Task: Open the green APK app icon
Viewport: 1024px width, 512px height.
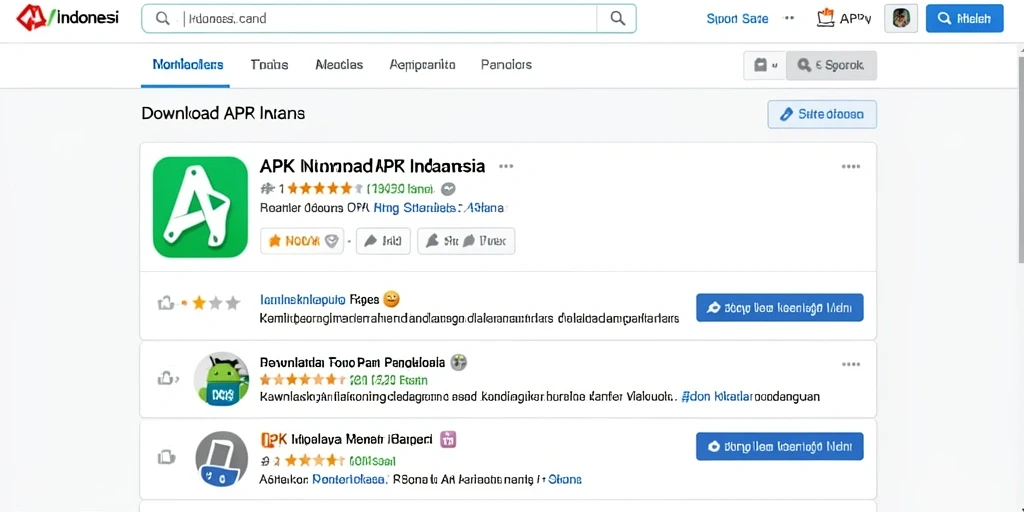Action: tap(200, 206)
